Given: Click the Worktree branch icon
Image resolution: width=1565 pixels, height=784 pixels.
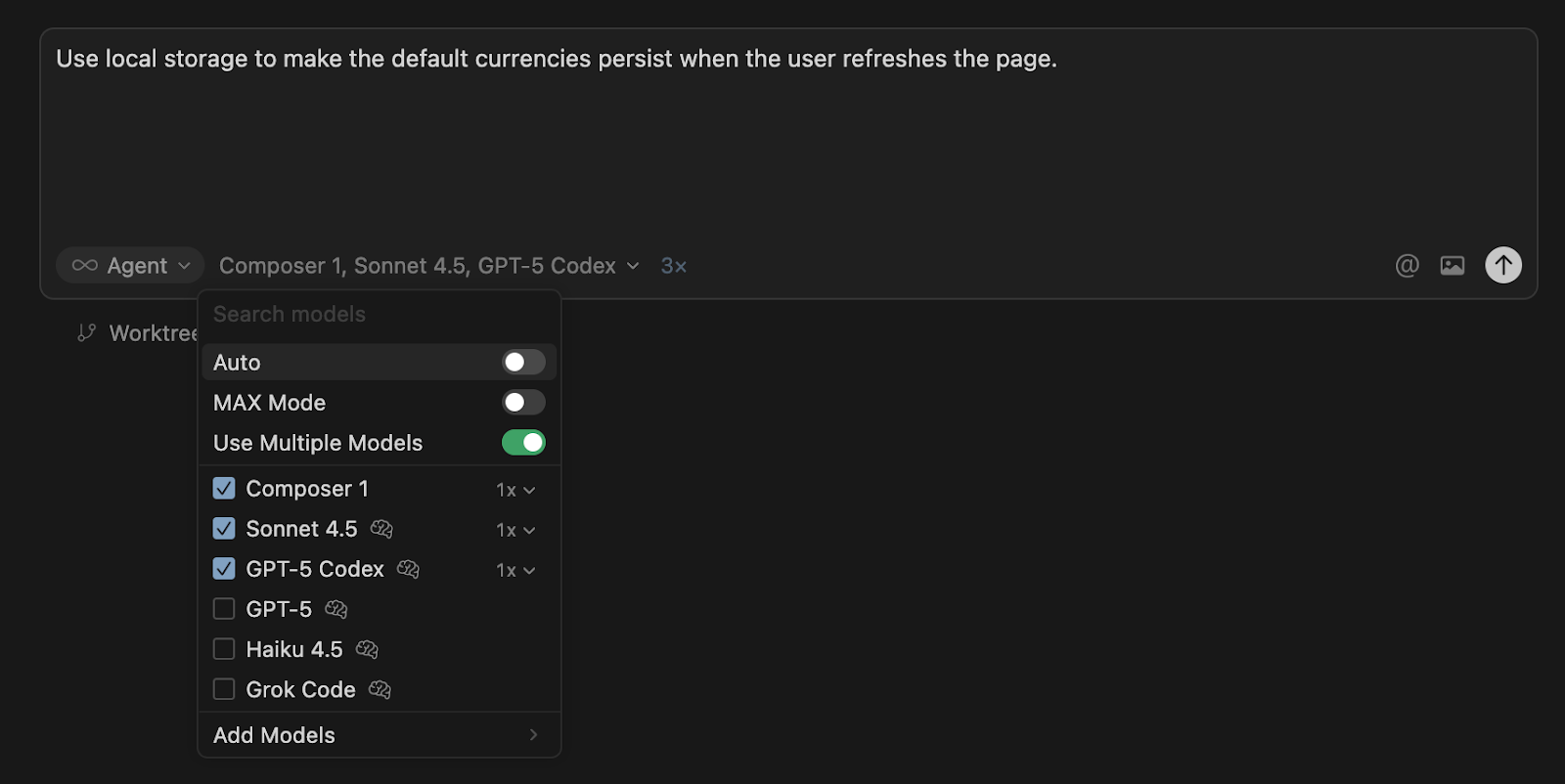Looking at the screenshot, I should coord(87,333).
